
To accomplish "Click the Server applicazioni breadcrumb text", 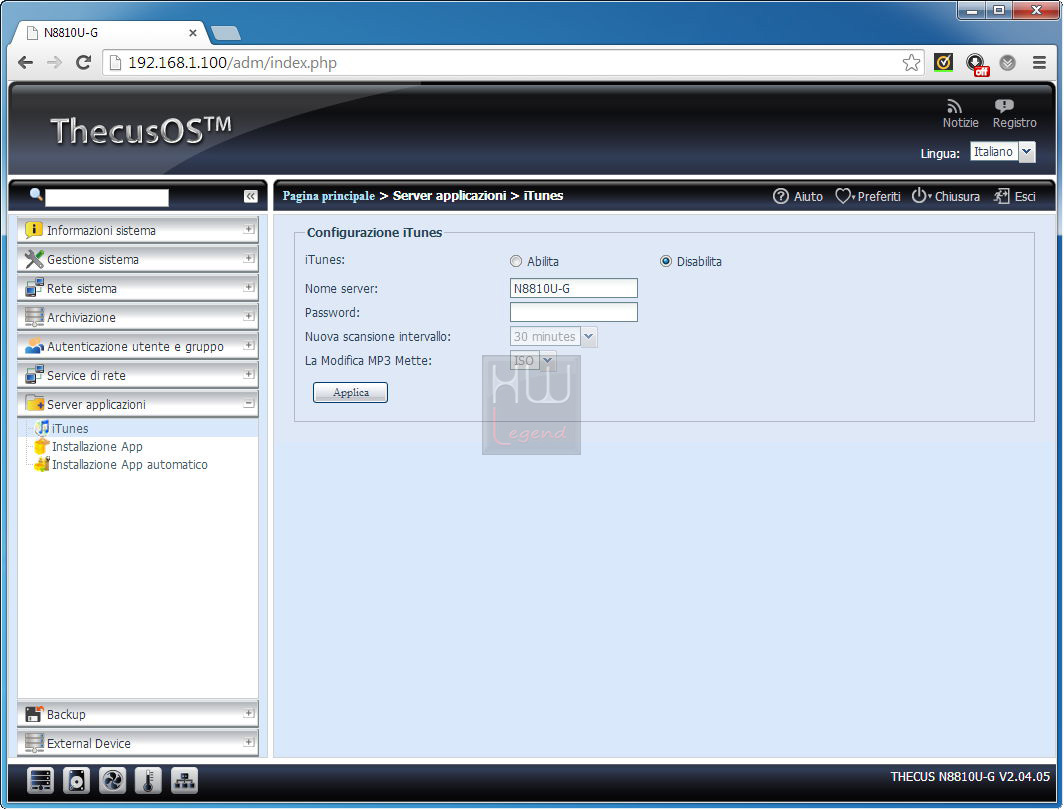I will coord(449,195).
